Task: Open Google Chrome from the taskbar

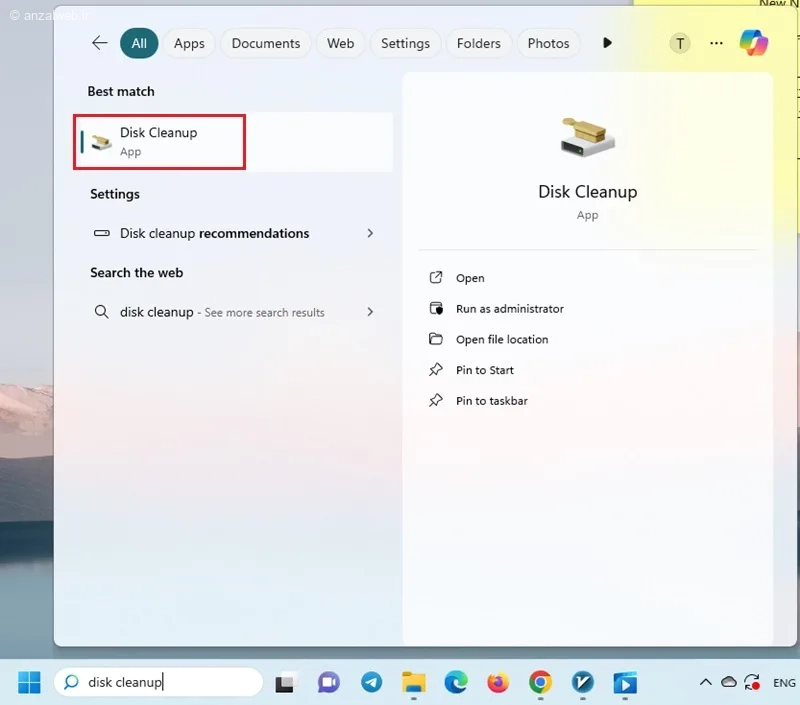Action: coord(540,683)
